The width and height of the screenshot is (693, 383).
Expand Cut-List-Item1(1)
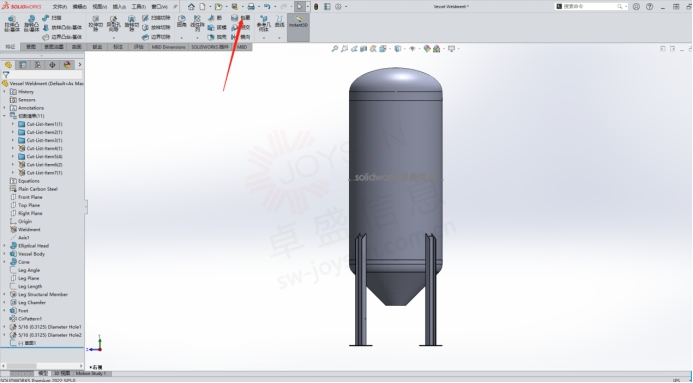pos(13,124)
